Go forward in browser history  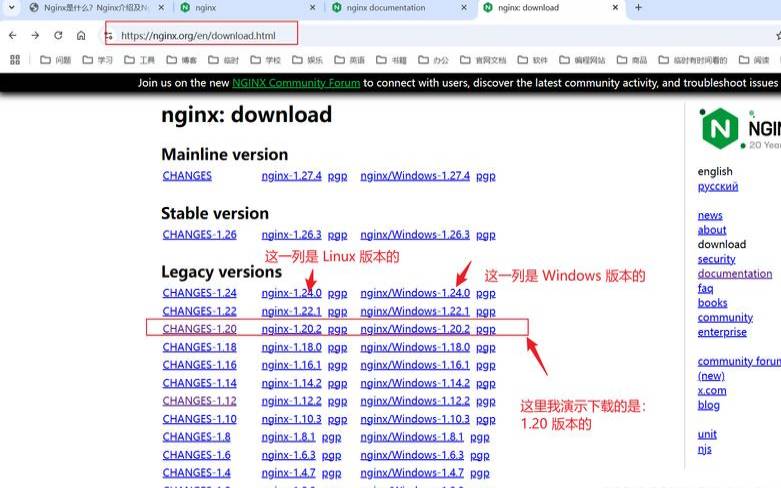(35, 35)
